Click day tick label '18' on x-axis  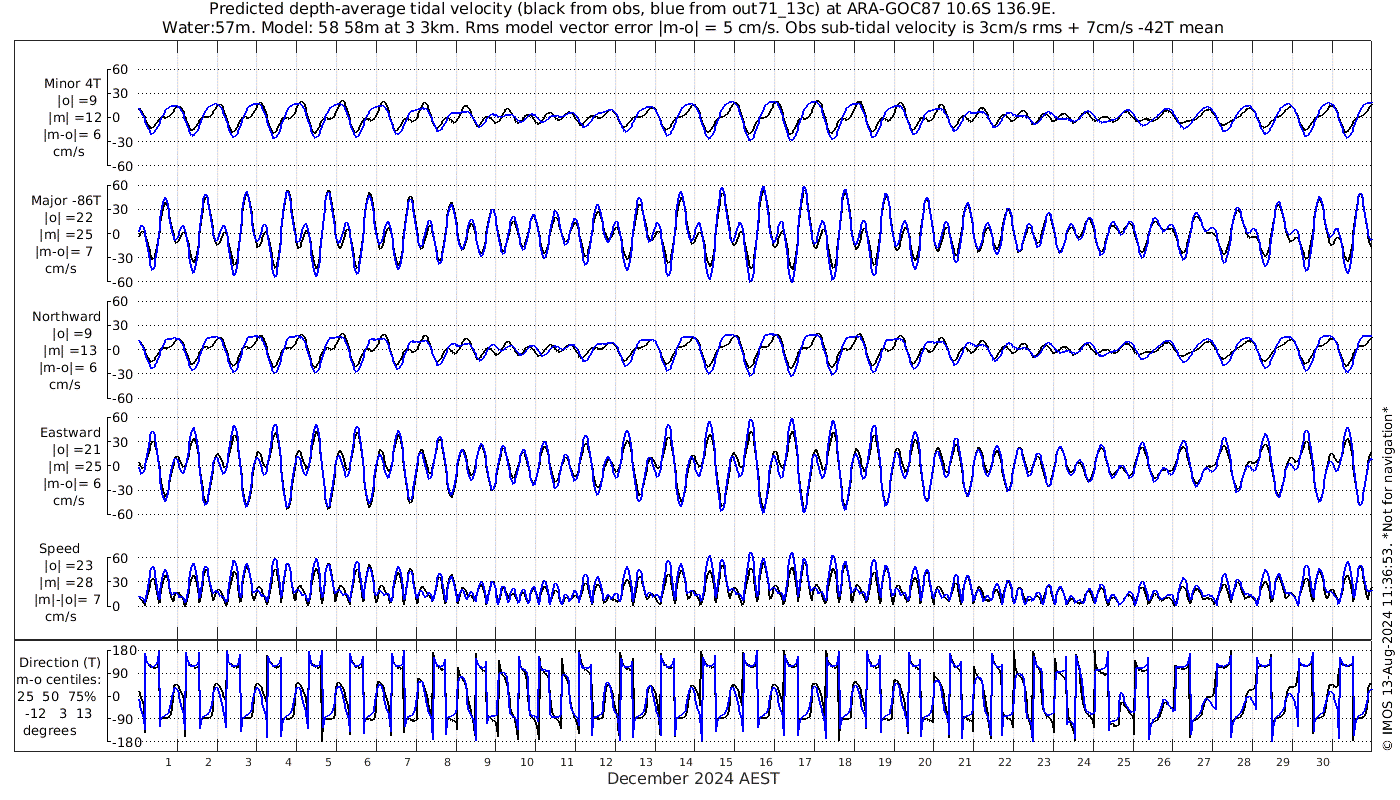coord(845,762)
